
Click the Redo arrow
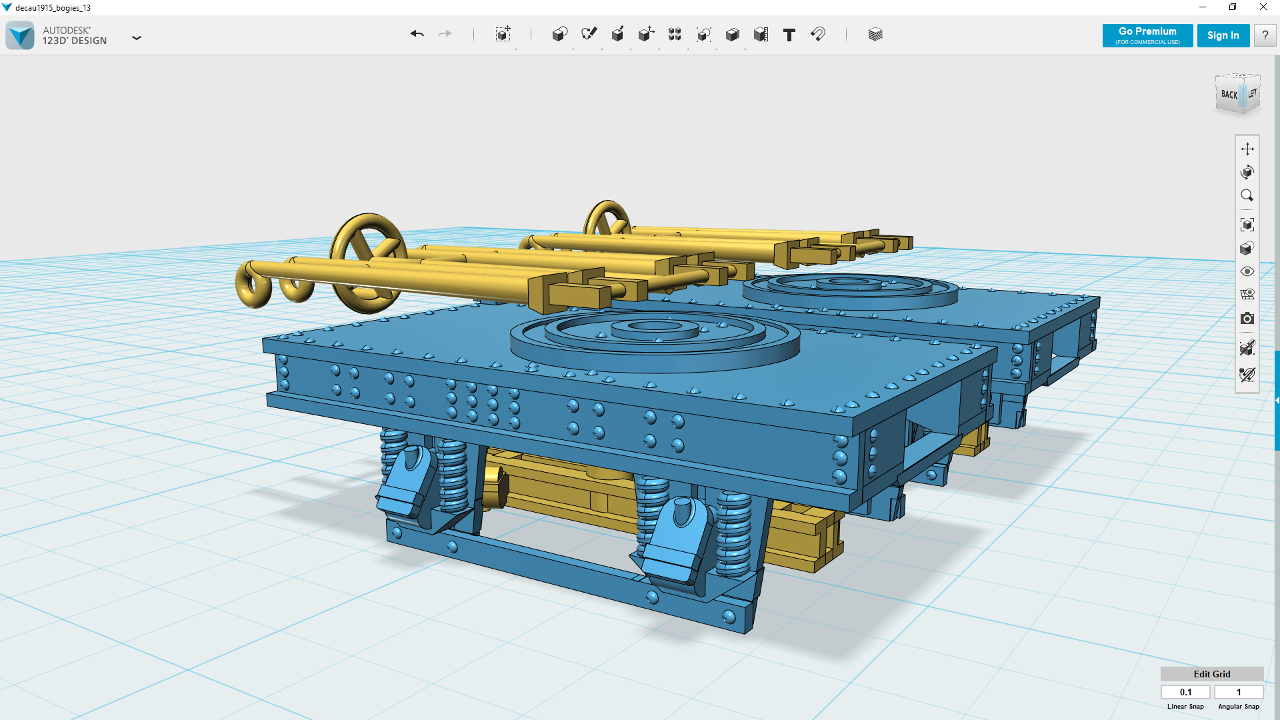(445, 34)
